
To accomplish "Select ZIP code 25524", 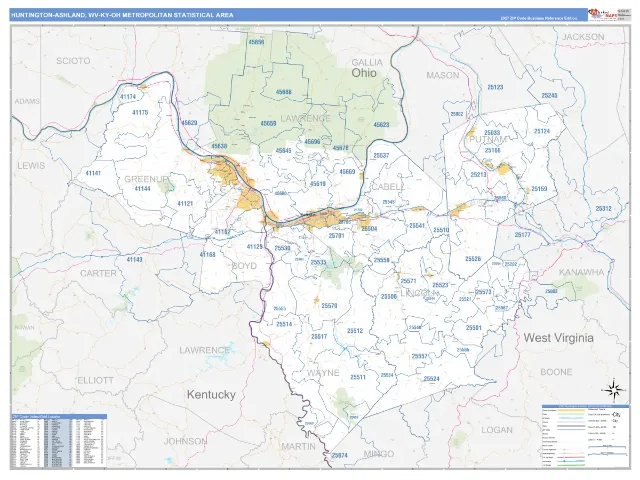I will click(x=431, y=379).
